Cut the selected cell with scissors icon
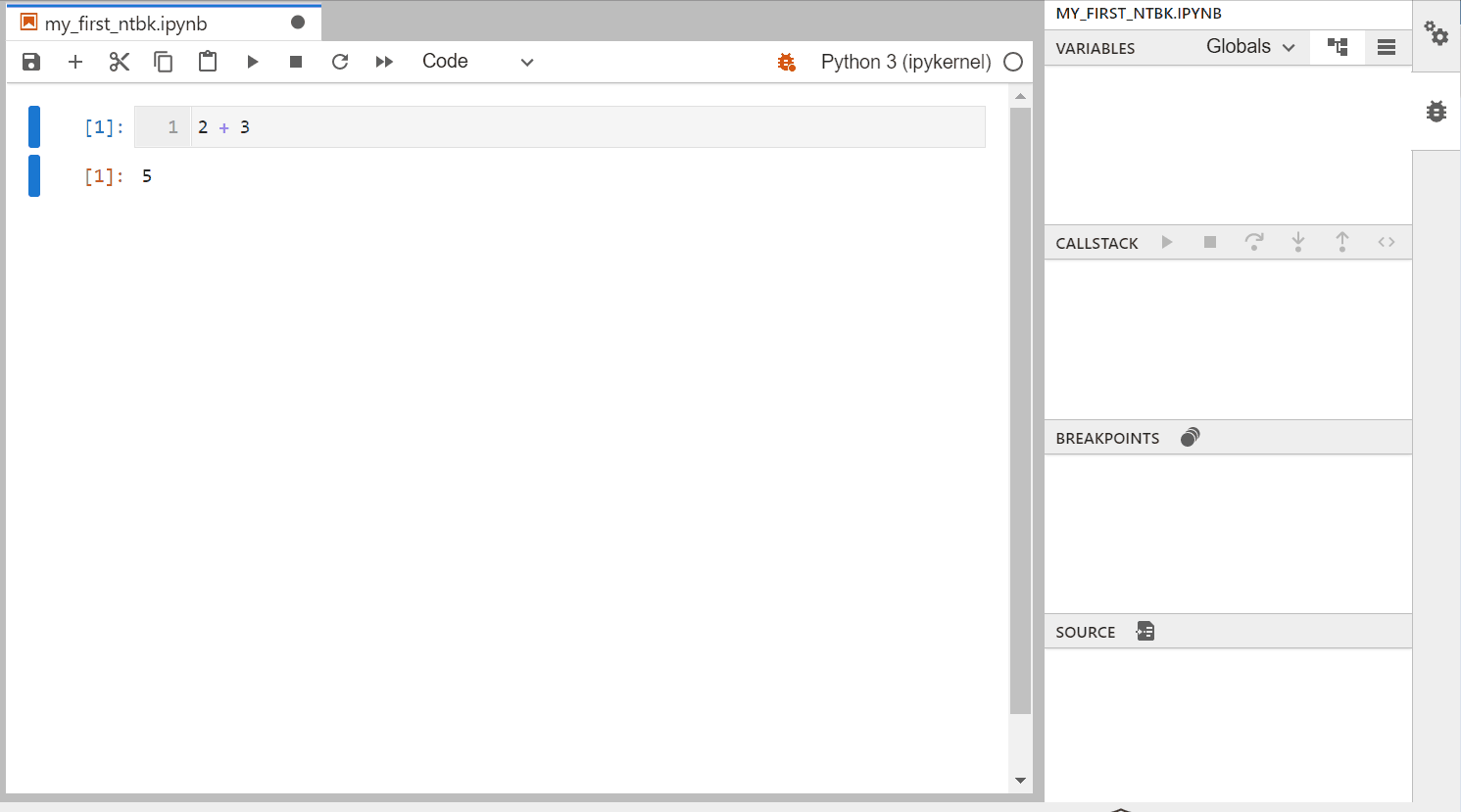The image size is (1461, 812). (119, 61)
